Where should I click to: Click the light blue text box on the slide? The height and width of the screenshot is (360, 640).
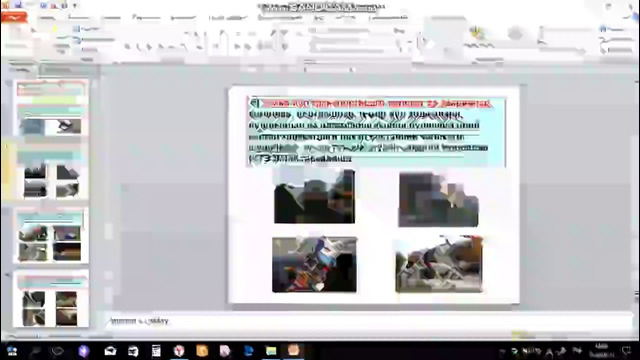click(376, 131)
